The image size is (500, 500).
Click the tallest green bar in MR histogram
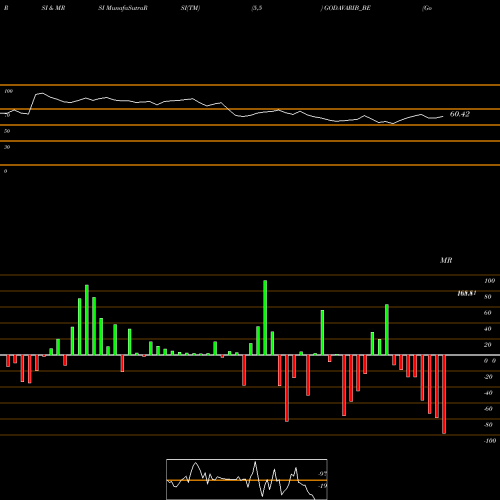pyautogui.click(x=265, y=318)
